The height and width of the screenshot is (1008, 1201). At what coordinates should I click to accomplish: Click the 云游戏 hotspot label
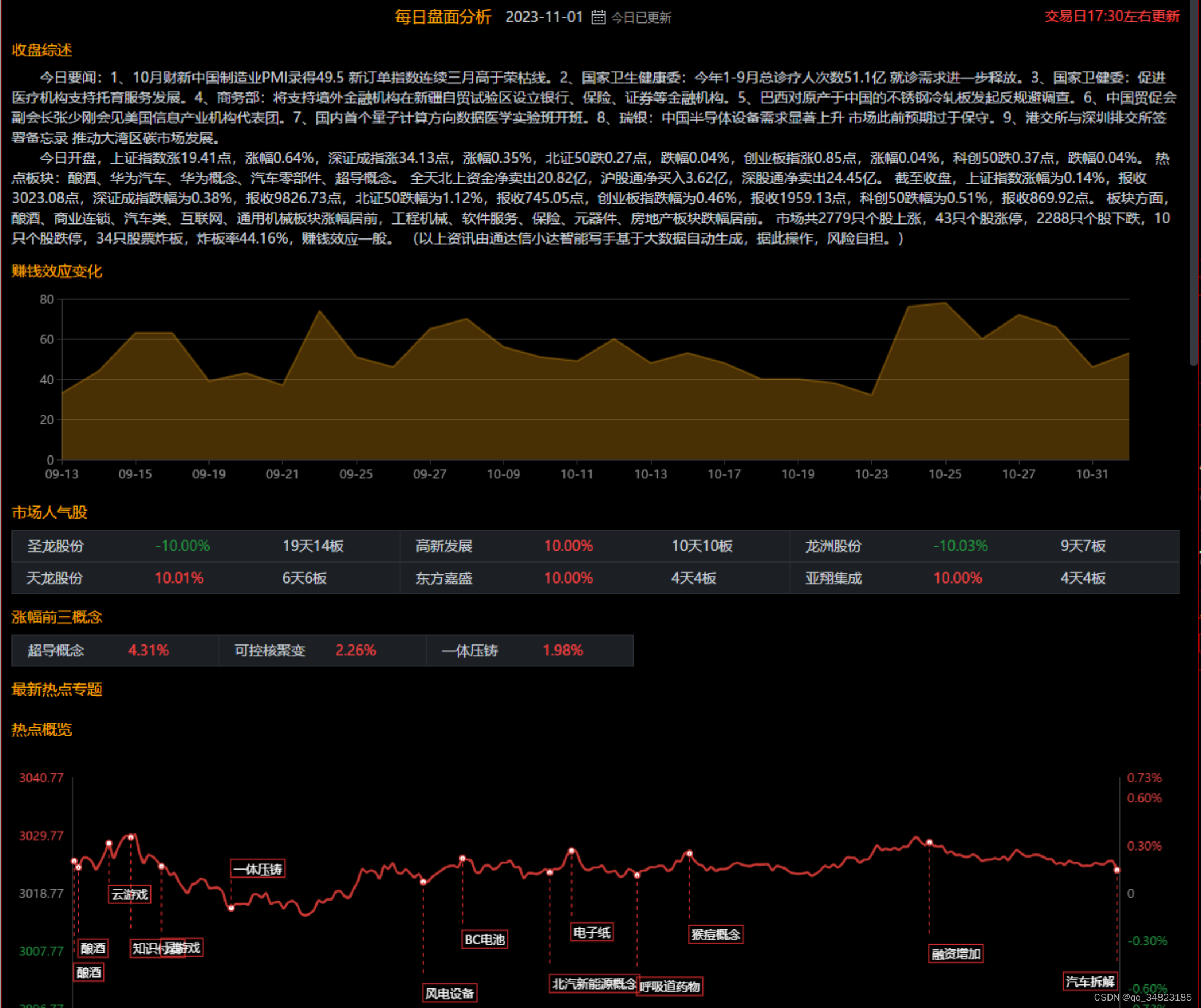tap(129, 894)
